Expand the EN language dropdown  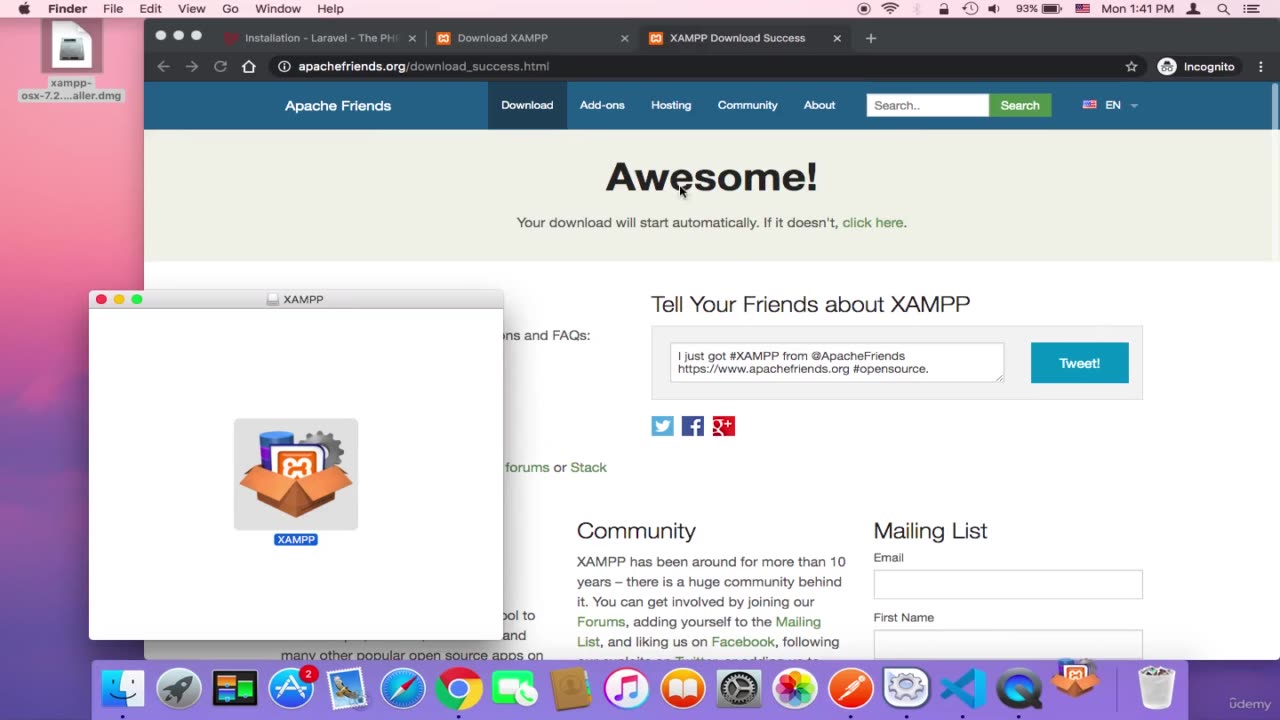point(1111,105)
